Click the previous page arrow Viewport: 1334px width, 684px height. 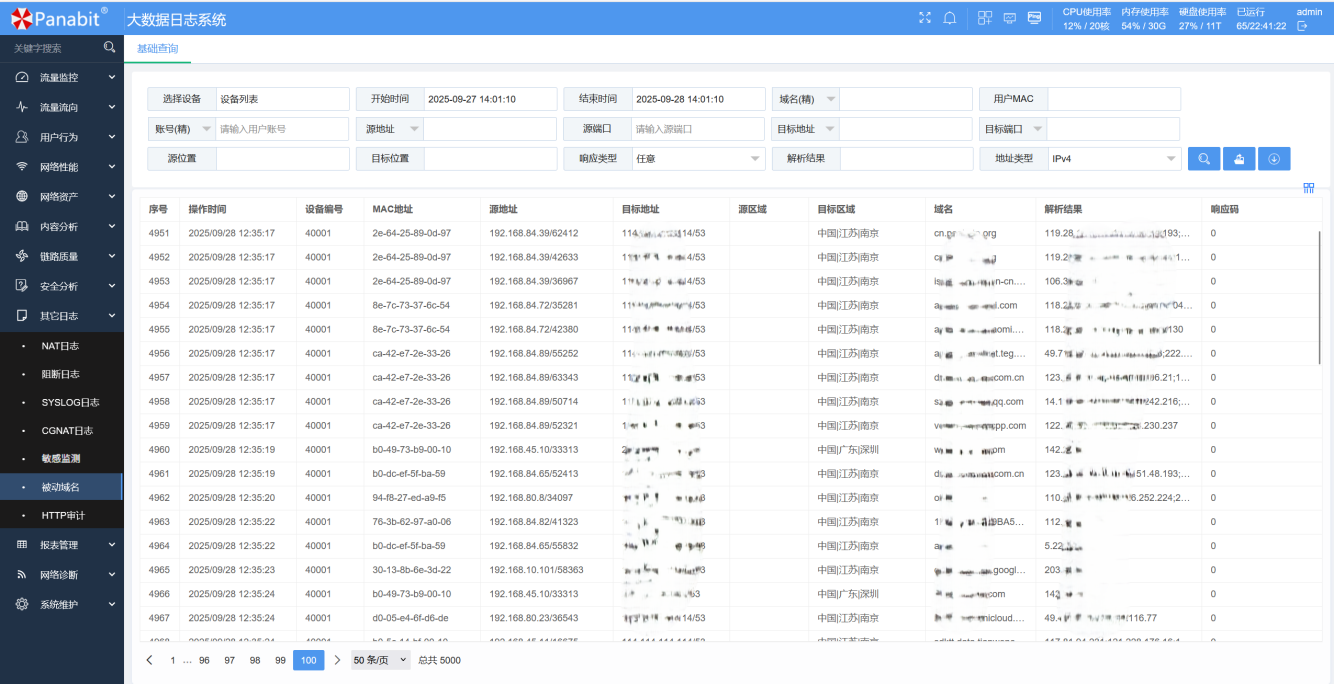(150, 660)
